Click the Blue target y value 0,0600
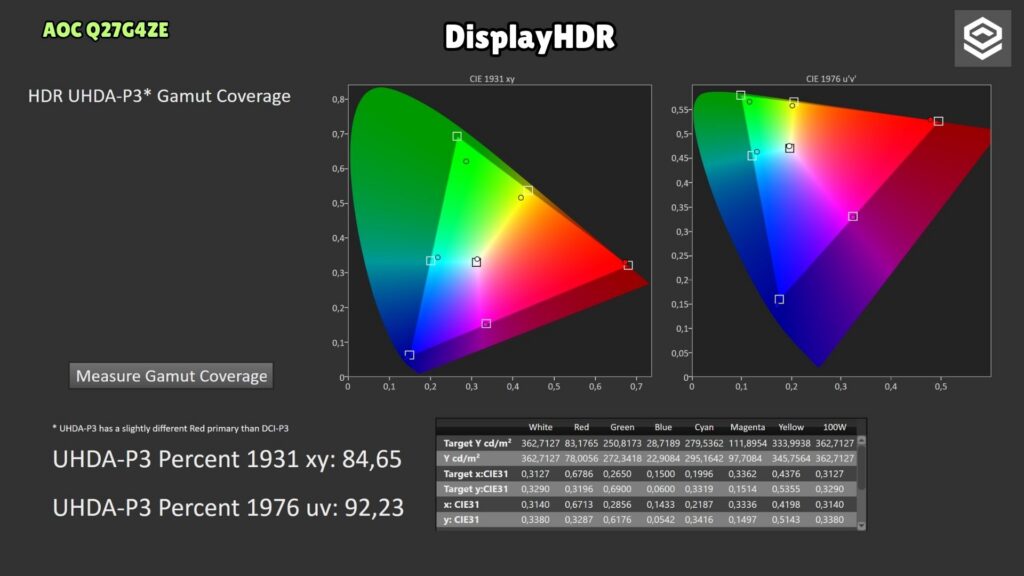 pos(660,489)
